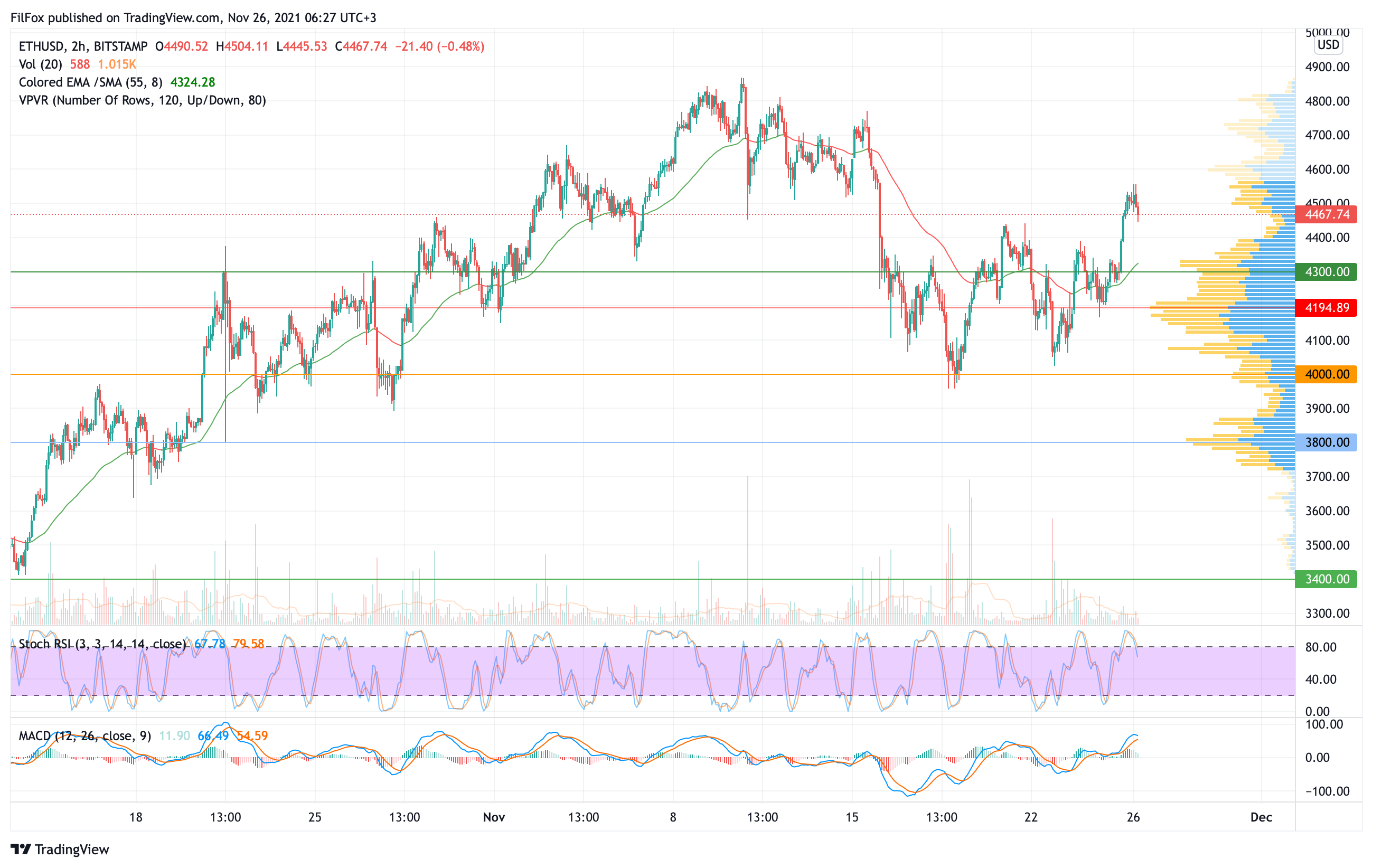Viewport: 1373px width, 868px height.
Task: Click the 26 date marker on time axis
Action: [1134, 817]
